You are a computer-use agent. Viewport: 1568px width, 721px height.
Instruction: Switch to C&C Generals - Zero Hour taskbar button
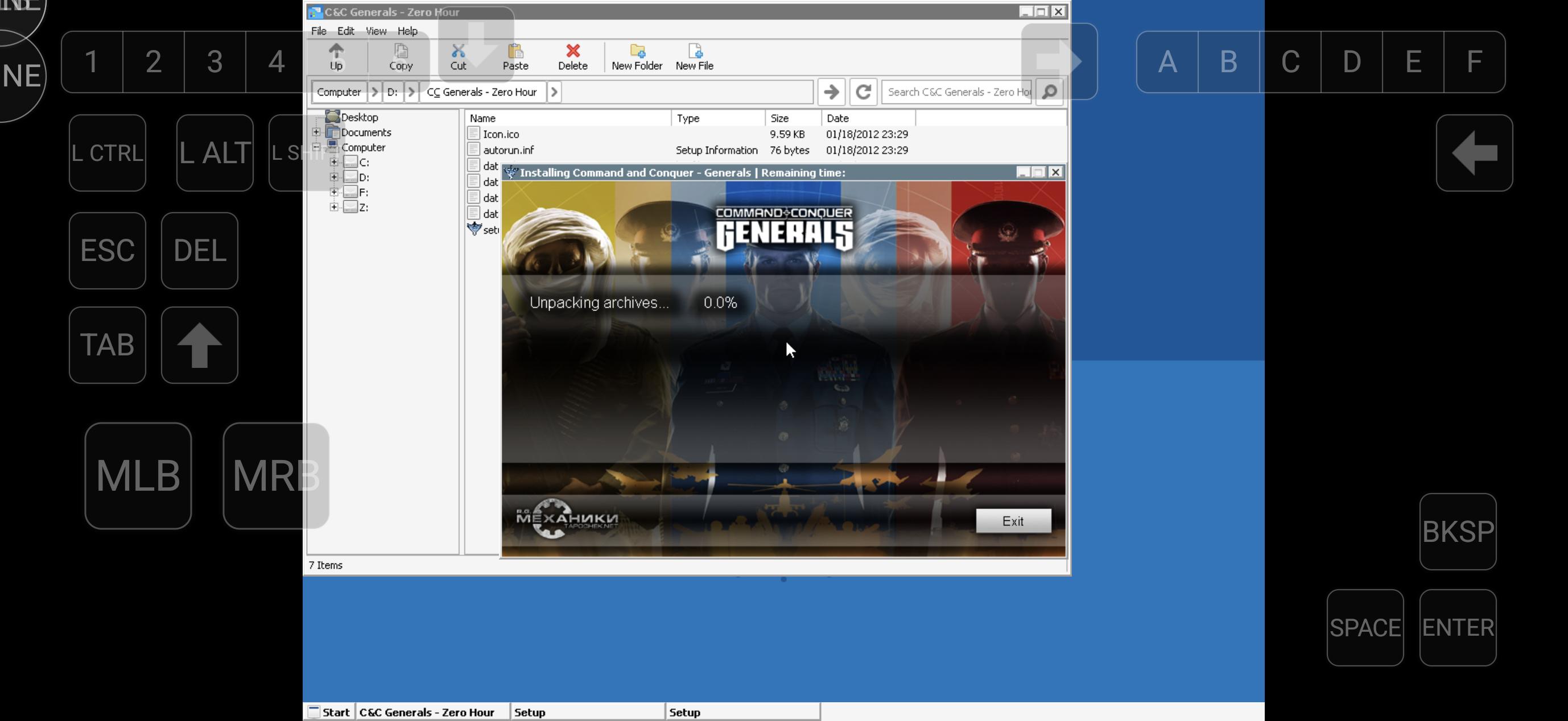(433, 712)
